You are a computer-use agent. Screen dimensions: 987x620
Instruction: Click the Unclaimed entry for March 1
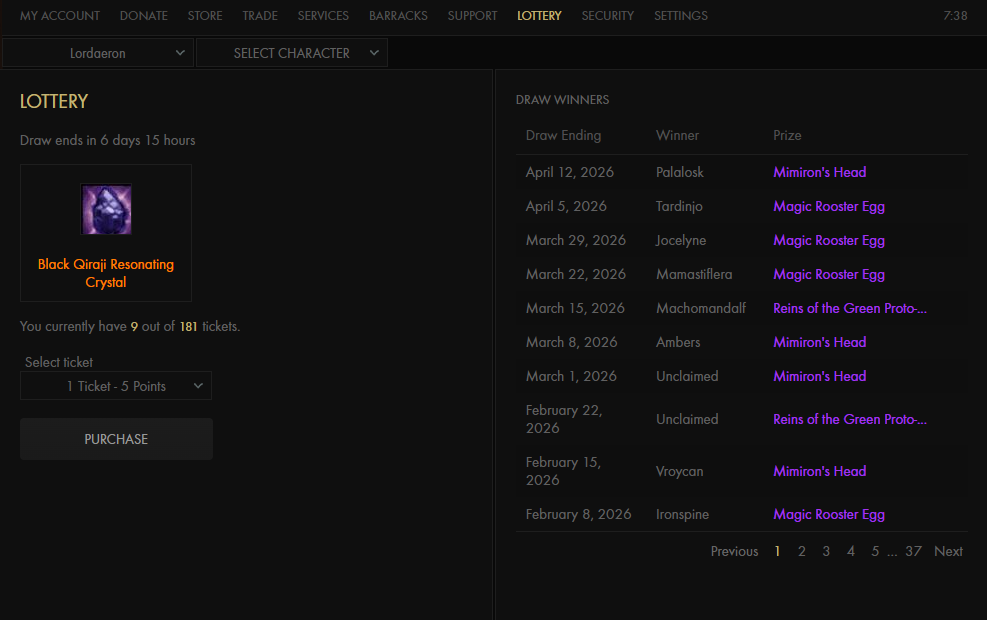(687, 376)
